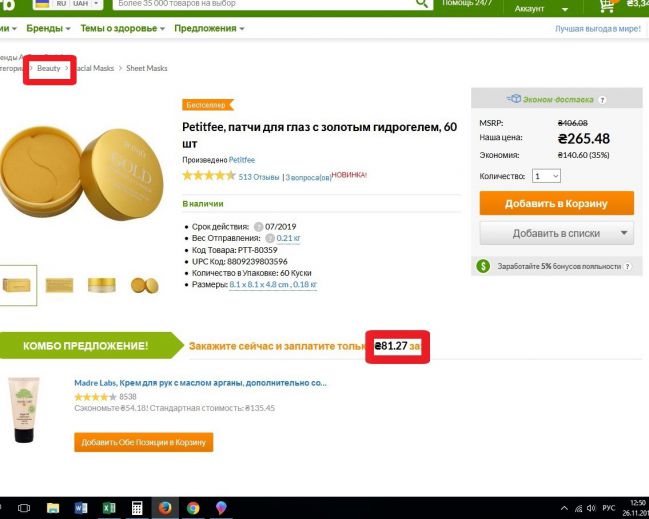The height and width of the screenshot is (519, 649).
Task: Open the Темы о здоровье menu
Action: coord(123,29)
